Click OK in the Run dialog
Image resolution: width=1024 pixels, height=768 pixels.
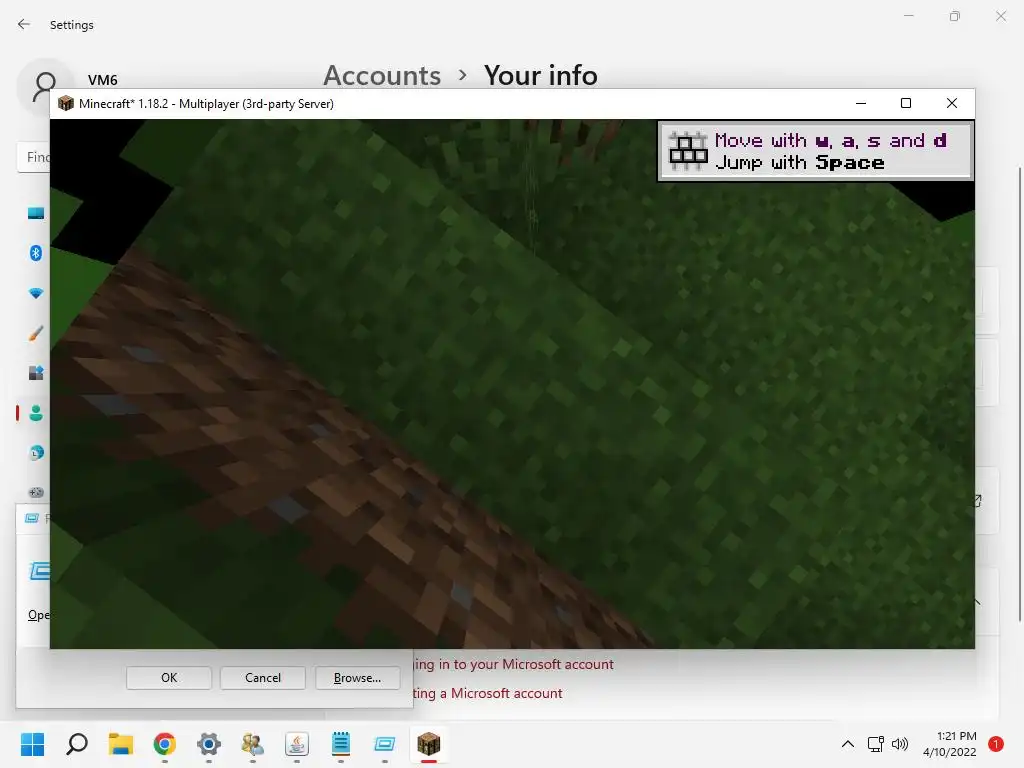169,678
